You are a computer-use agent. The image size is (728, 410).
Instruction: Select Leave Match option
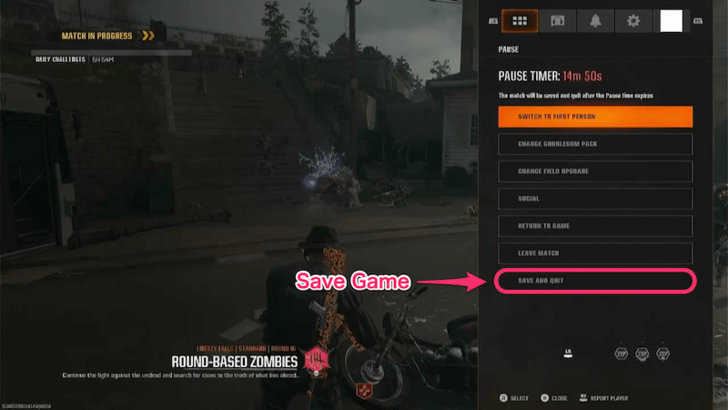(595, 253)
